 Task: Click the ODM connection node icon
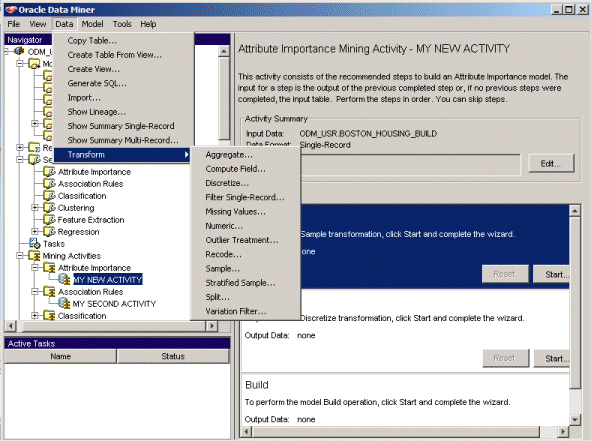pyautogui.click(x=19, y=51)
